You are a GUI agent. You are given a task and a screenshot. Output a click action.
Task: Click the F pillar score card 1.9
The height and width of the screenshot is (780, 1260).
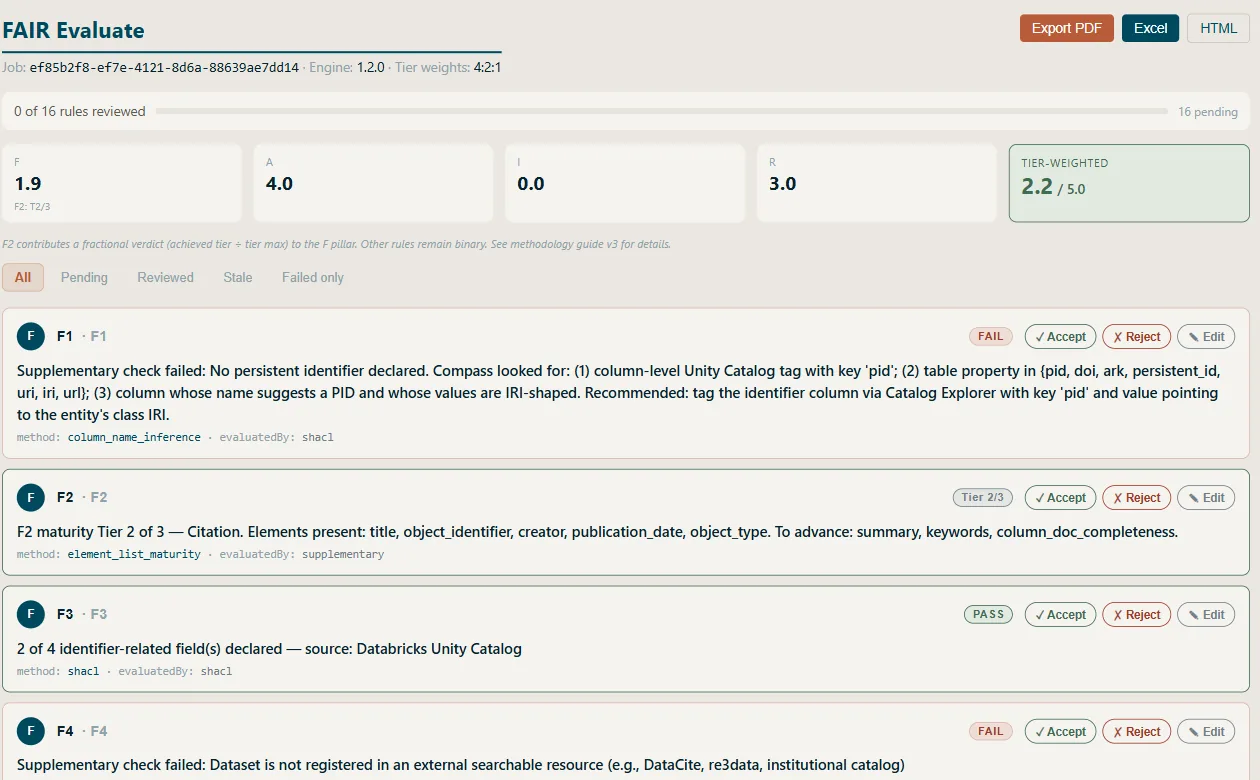122,183
